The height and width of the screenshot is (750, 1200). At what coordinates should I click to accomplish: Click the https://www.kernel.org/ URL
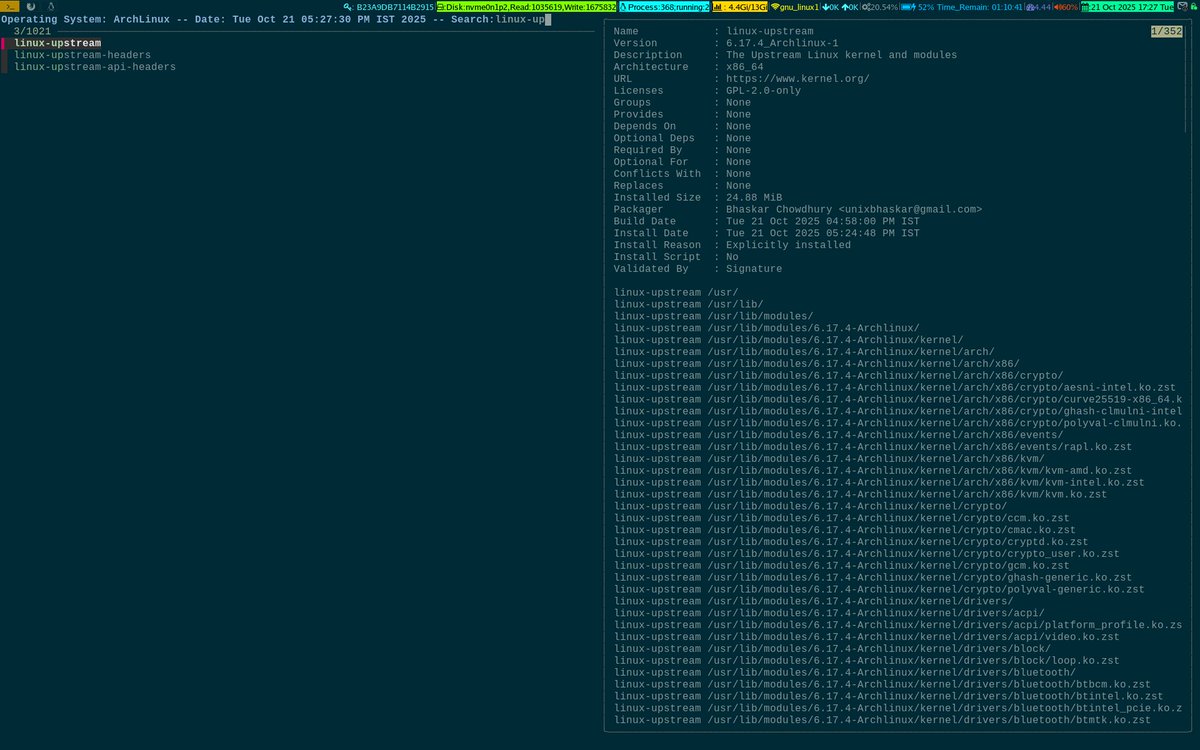pos(798,79)
